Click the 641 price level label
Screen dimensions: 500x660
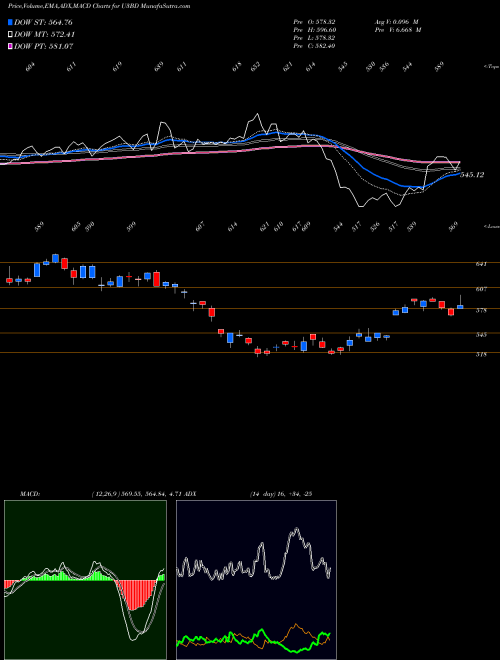(481, 264)
